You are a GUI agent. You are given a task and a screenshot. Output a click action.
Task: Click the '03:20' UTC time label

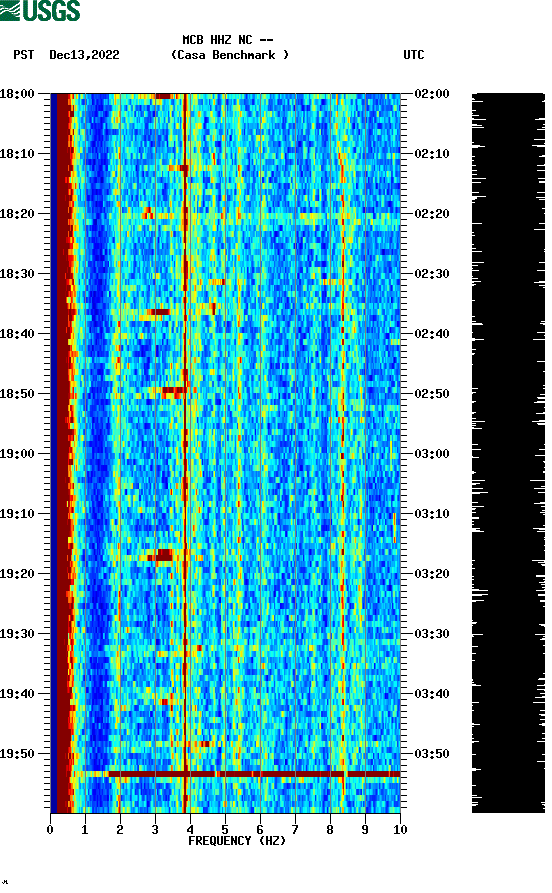[432, 574]
